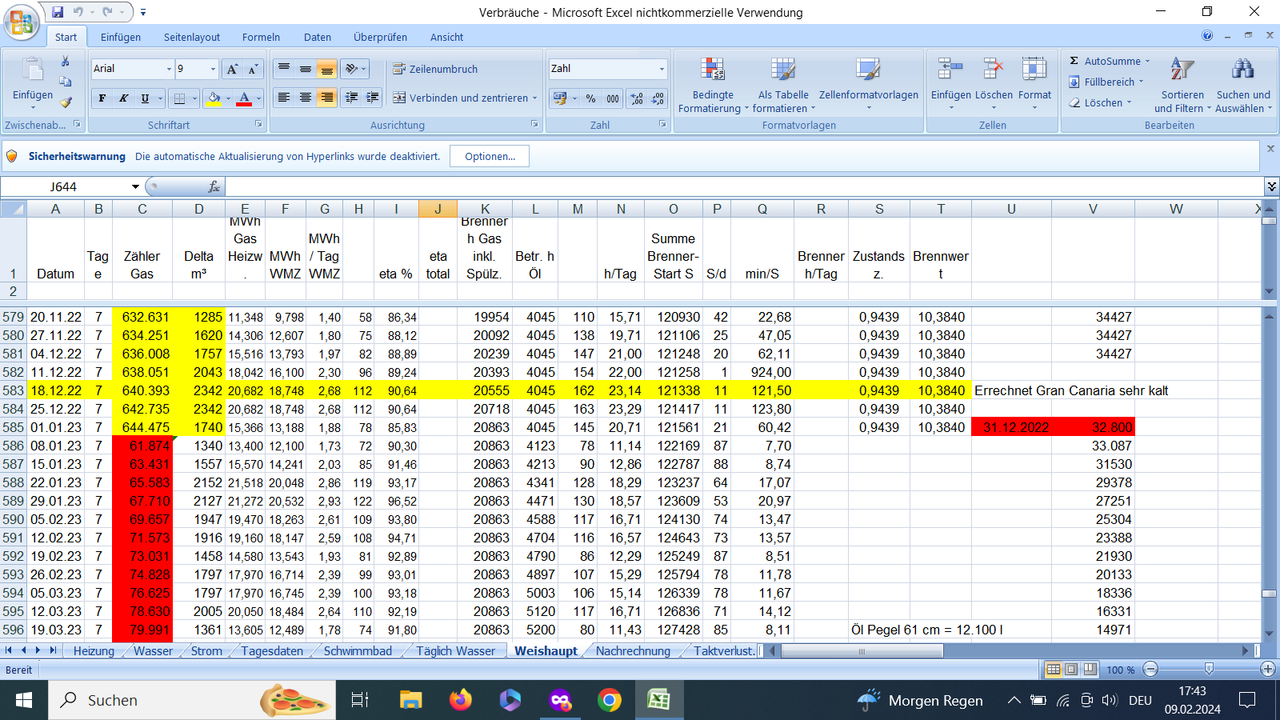Open the Formeln ribbon tab
The image size is (1280, 720).
pyautogui.click(x=261, y=37)
